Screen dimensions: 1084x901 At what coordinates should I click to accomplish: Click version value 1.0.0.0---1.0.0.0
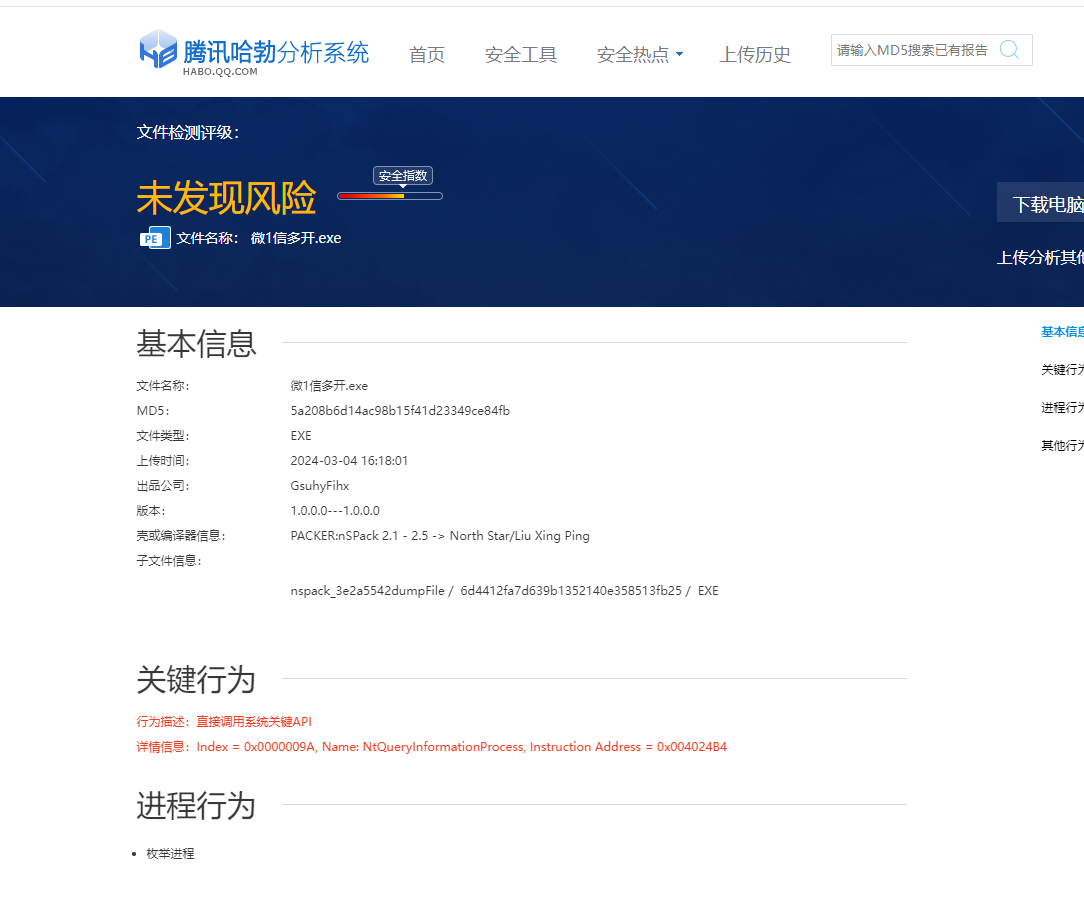(x=335, y=510)
